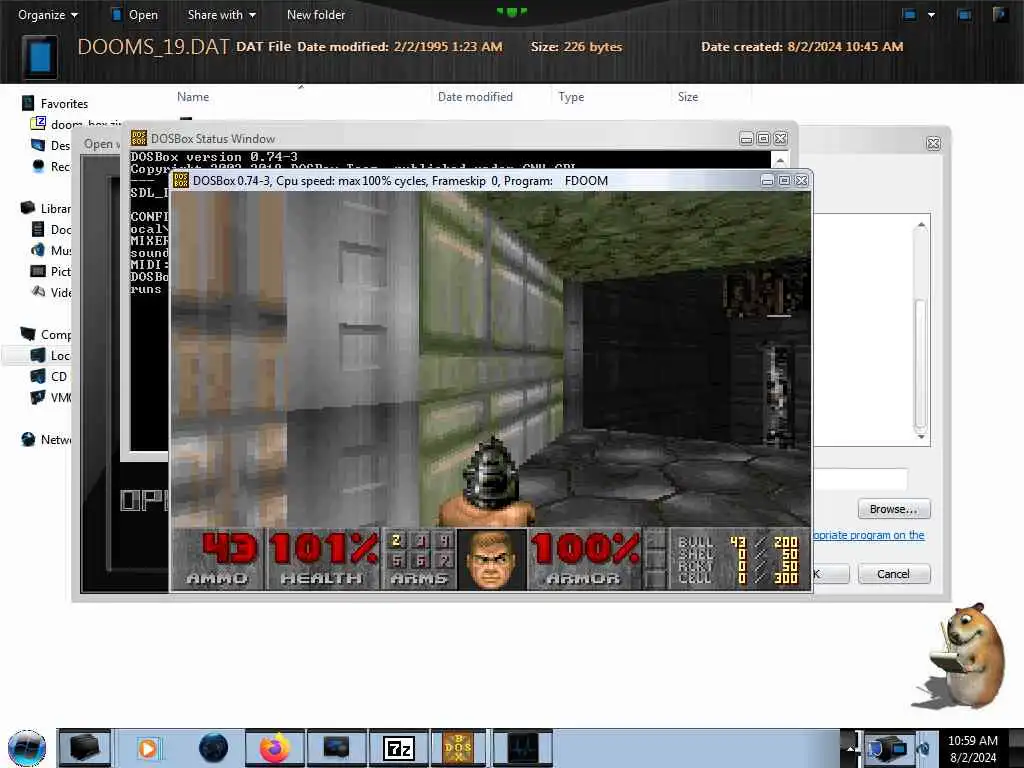Sort files by the Size column

coord(688,97)
